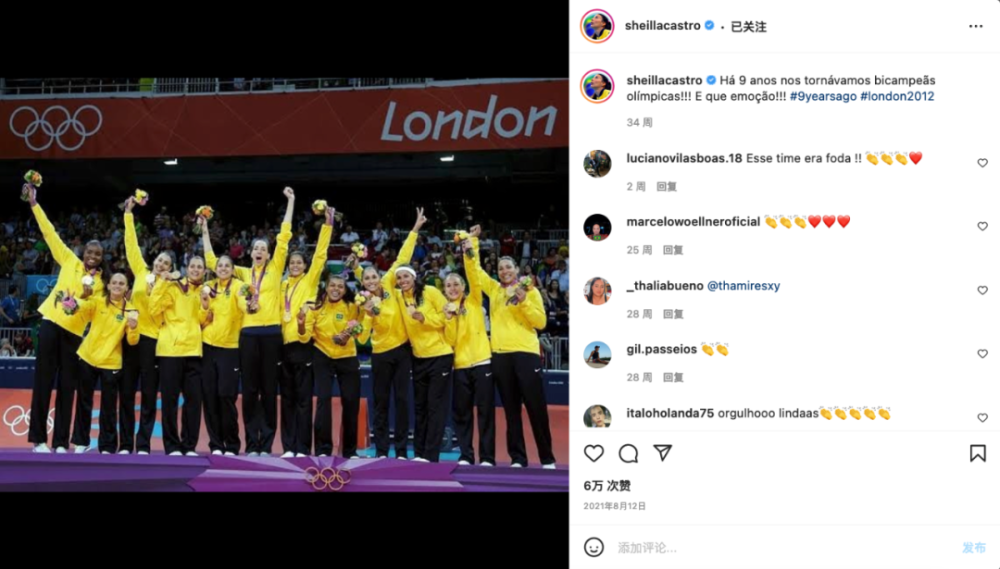Save the post with the bookmark icon

[x=978, y=454]
